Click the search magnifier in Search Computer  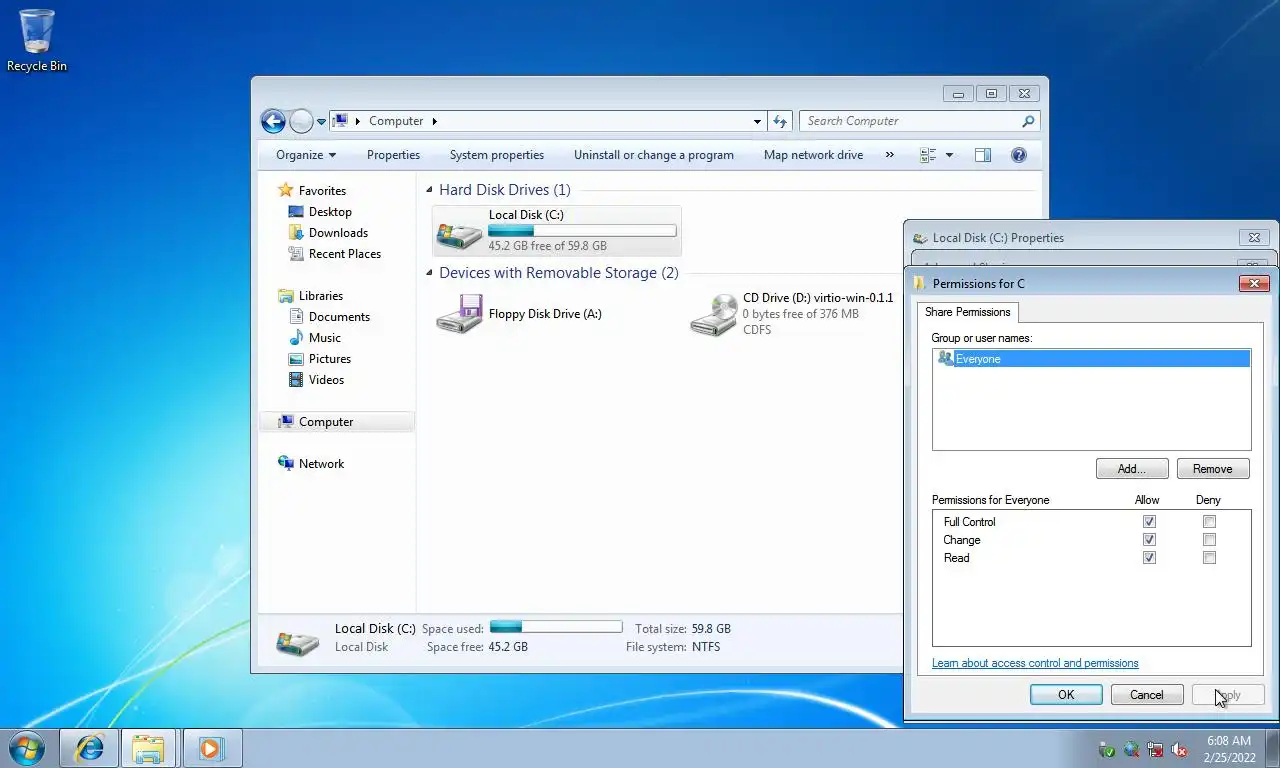point(1028,121)
